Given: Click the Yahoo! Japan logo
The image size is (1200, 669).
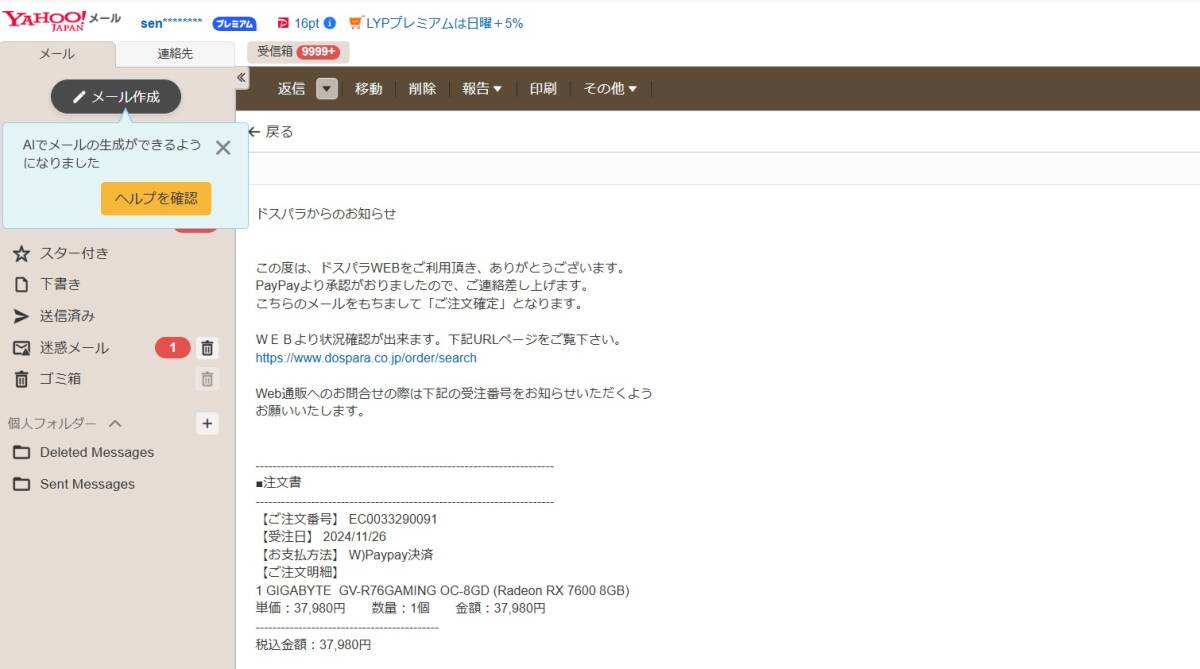Looking at the screenshot, I should (x=45, y=20).
